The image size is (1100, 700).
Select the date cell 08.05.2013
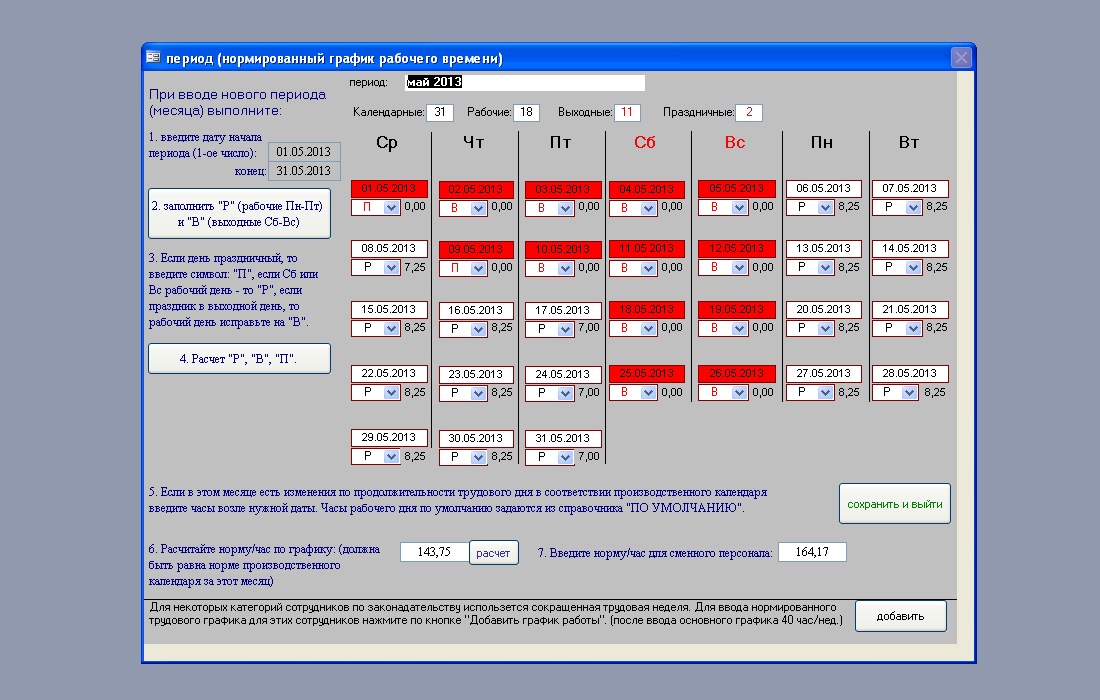[389, 248]
